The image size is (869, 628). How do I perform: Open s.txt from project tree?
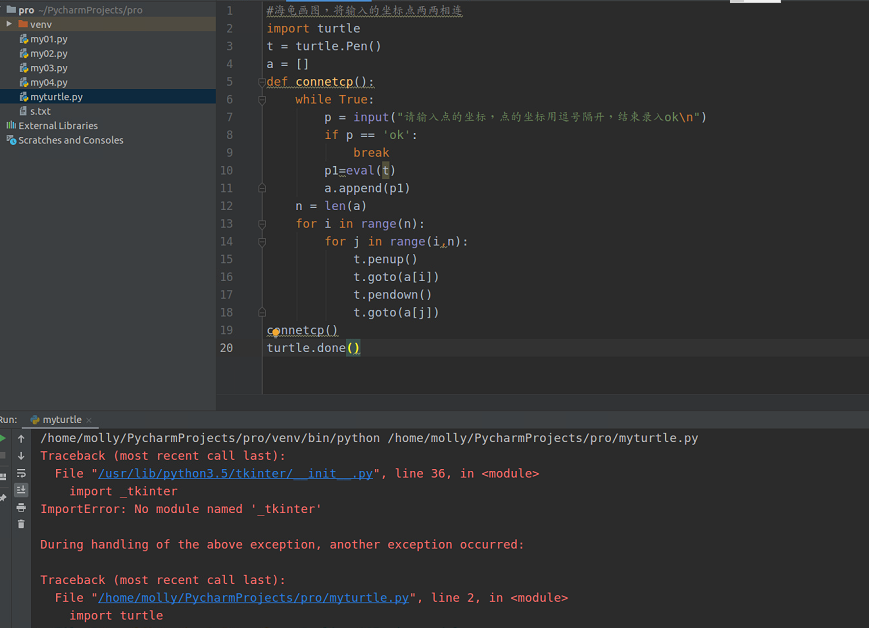(40, 111)
